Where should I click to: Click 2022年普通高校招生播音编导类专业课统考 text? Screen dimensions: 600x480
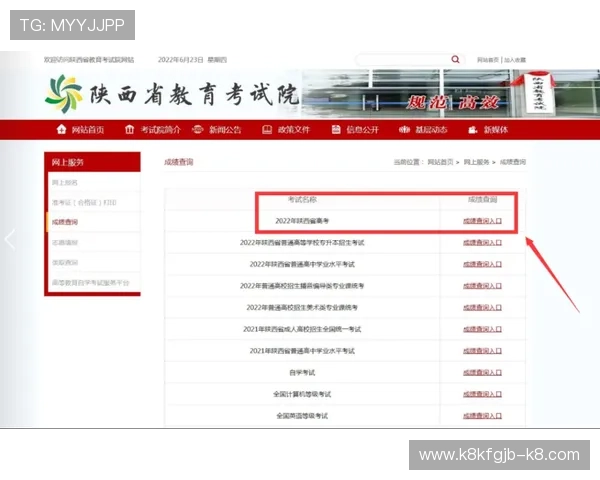pos(302,286)
